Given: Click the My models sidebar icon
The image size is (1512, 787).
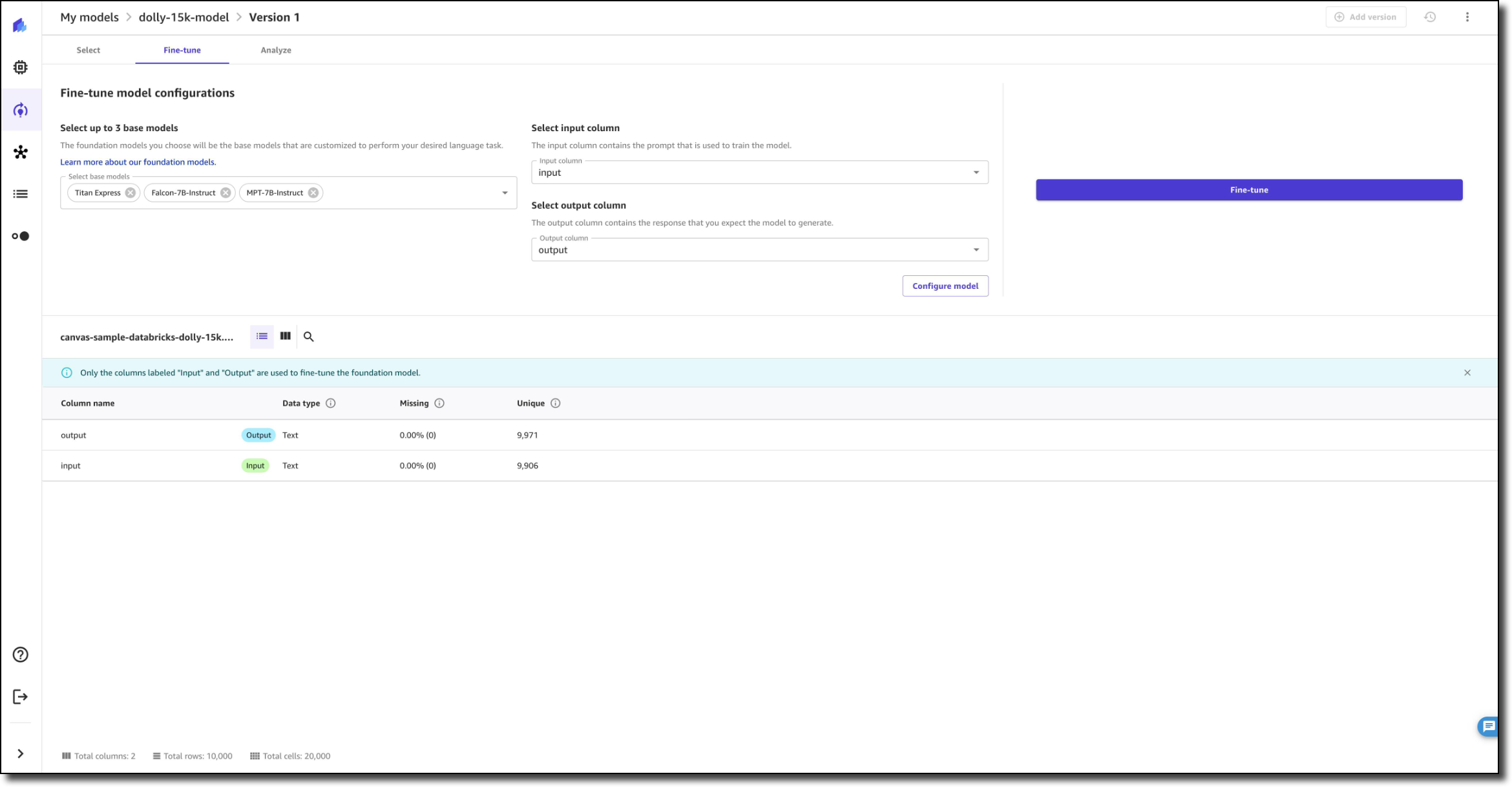Looking at the screenshot, I should click(21, 110).
